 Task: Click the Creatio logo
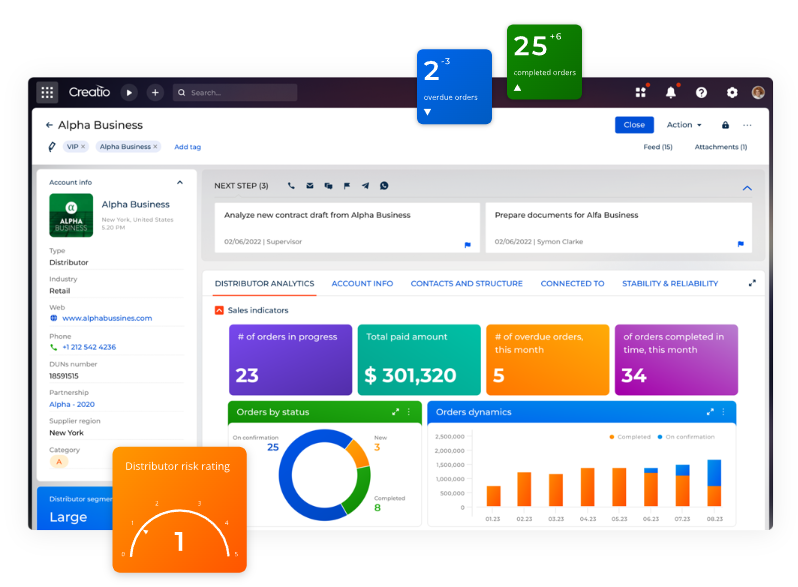coord(89,92)
